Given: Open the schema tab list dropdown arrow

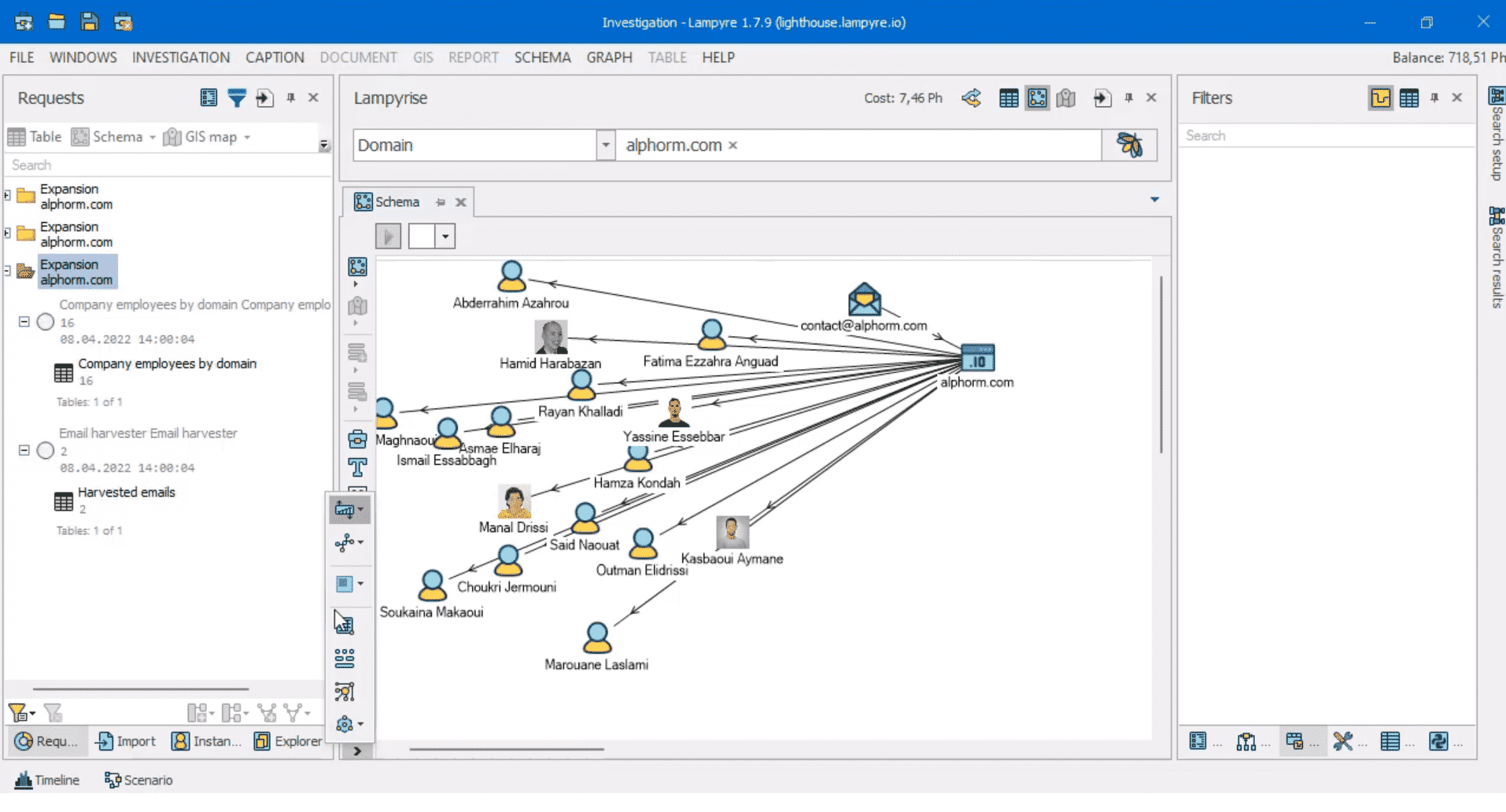Looking at the screenshot, I should [1154, 200].
